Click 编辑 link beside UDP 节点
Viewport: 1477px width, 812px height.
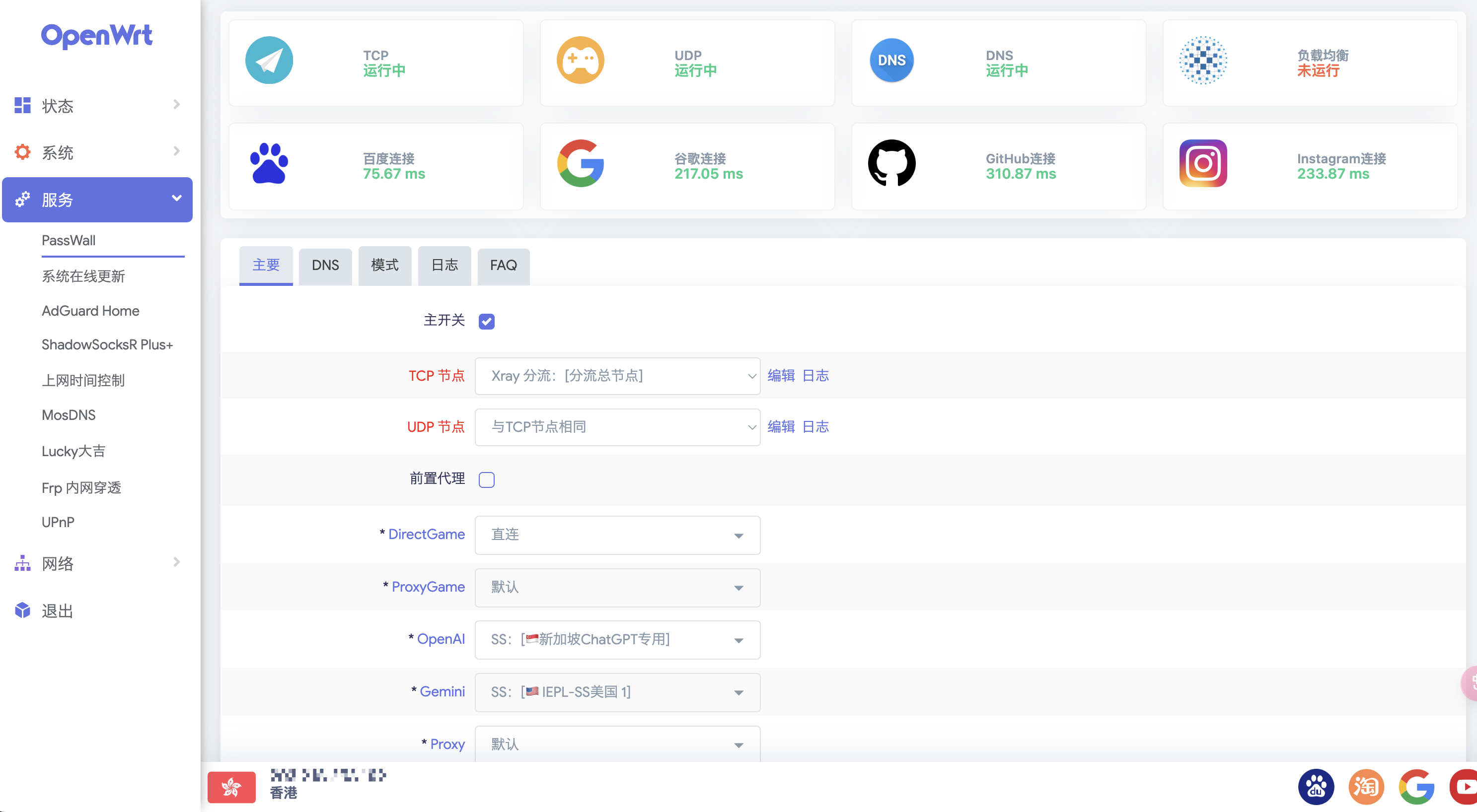tap(781, 427)
